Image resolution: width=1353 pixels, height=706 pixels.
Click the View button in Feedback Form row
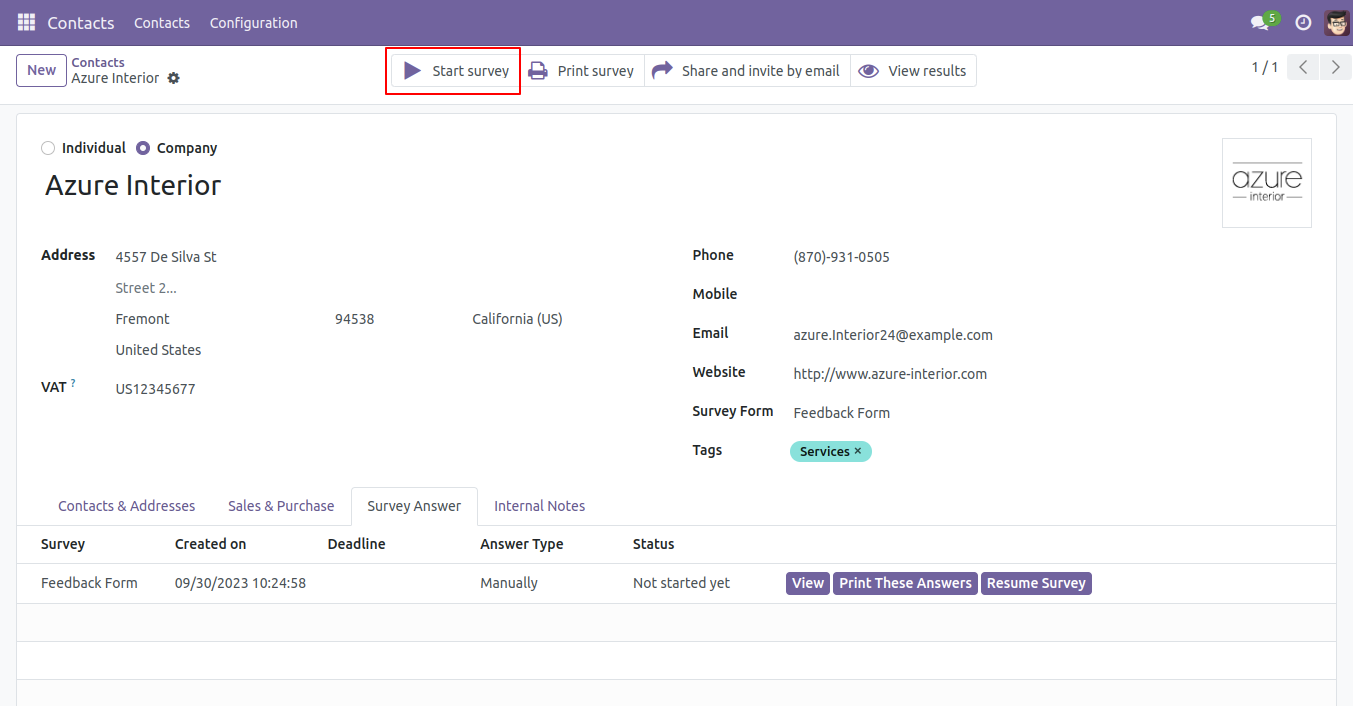pyautogui.click(x=808, y=583)
